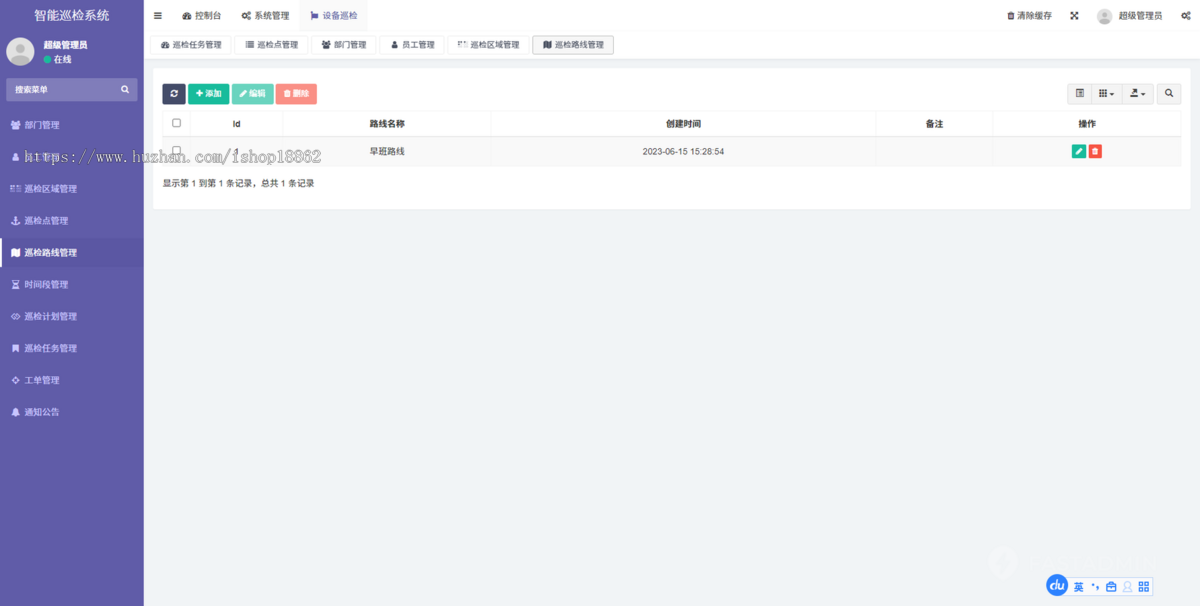Viewport: 1200px width, 606px height.
Task: Open settings via gear icon at top right
Action: point(1185,15)
